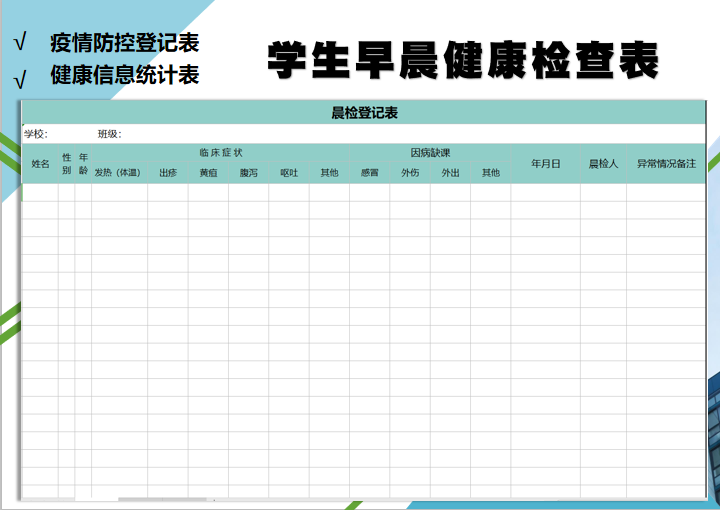720x510 pixels.
Task: Select the 腹泻 column header
Action: coord(248,173)
